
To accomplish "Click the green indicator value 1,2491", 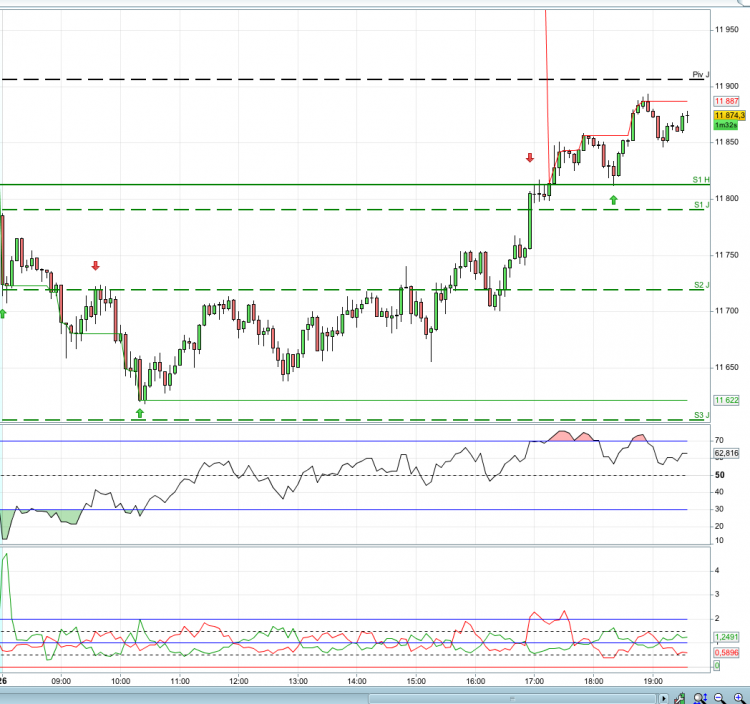I will tap(727, 637).
